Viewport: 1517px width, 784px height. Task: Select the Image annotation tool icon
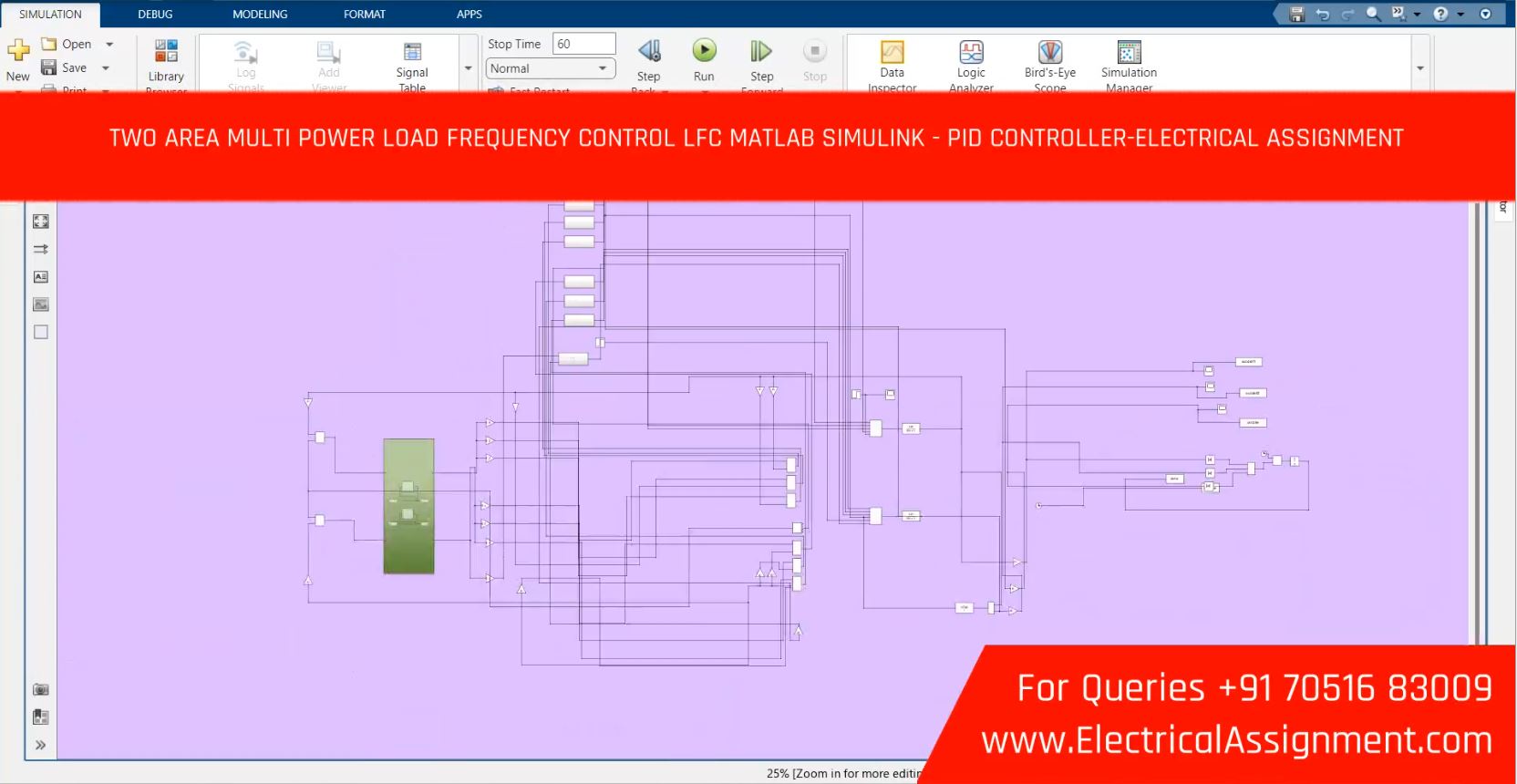pos(41,304)
